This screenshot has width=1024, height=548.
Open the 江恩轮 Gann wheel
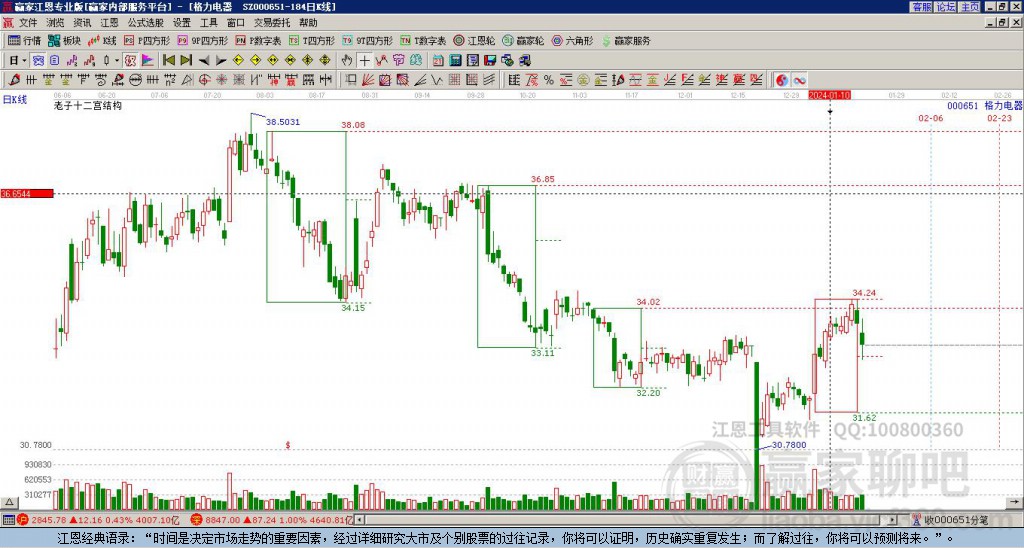[x=474, y=40]
